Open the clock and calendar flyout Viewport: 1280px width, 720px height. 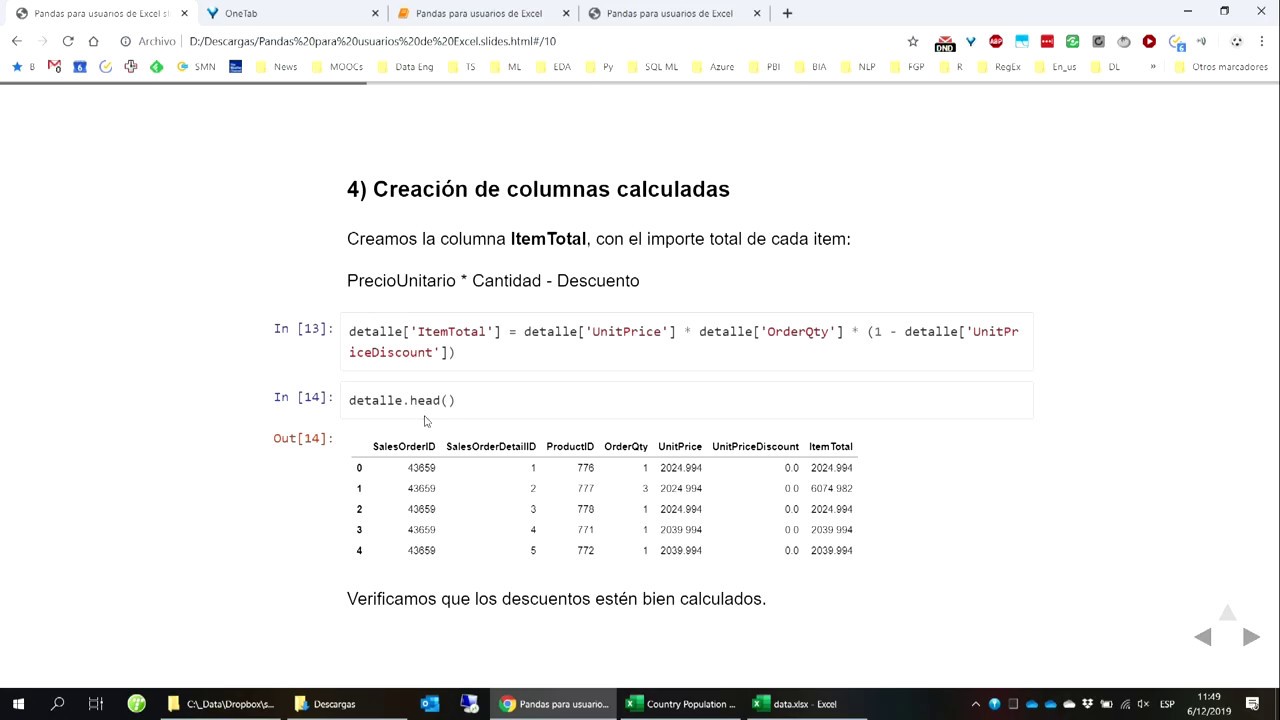pos(1209,704)
